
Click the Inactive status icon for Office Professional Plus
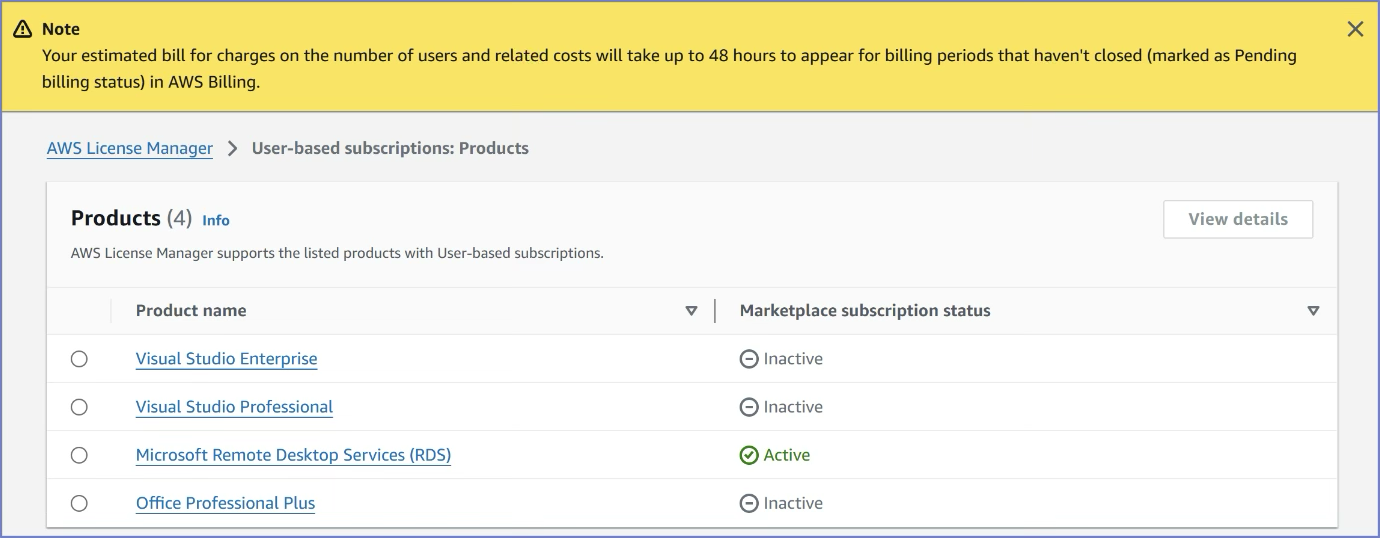749,503
